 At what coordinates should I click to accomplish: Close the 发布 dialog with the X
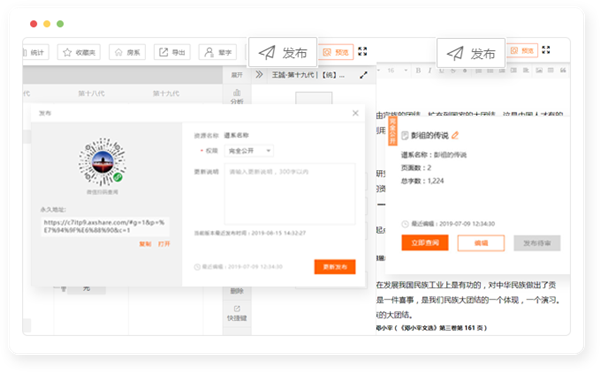click(355, 113)
